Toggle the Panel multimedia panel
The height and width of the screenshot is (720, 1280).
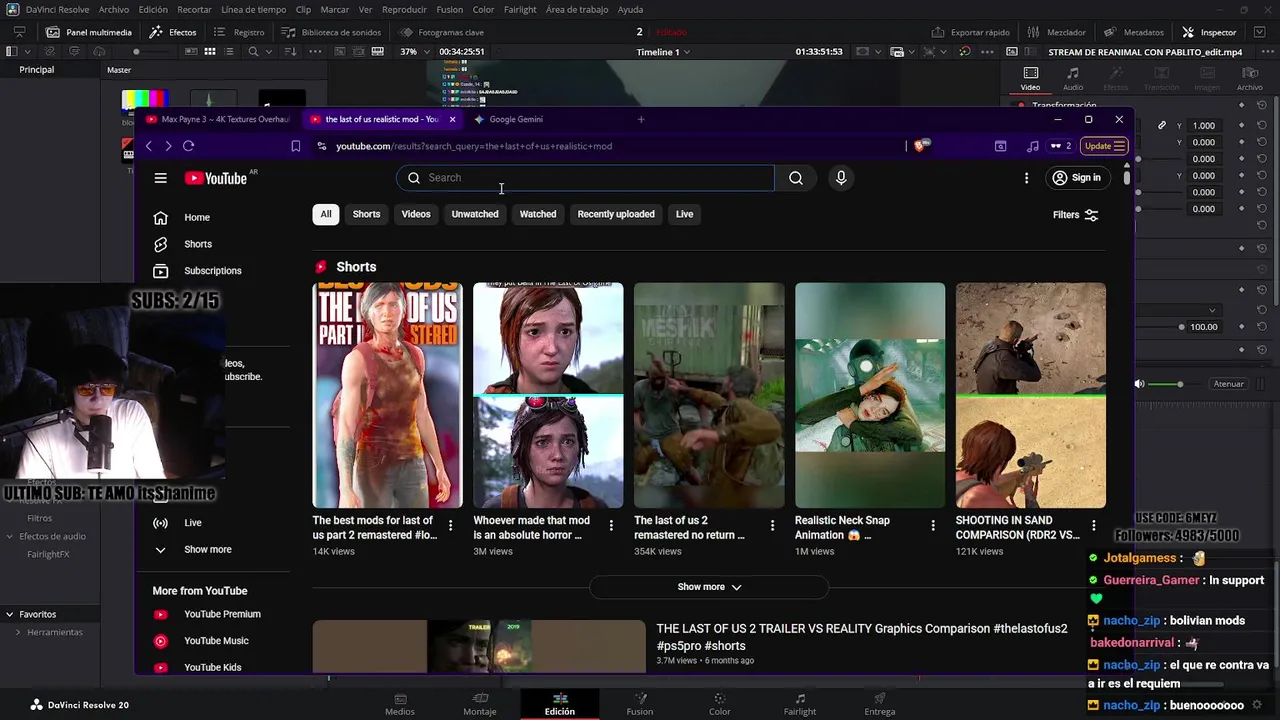pyautogui.click(x=88, y=32)
